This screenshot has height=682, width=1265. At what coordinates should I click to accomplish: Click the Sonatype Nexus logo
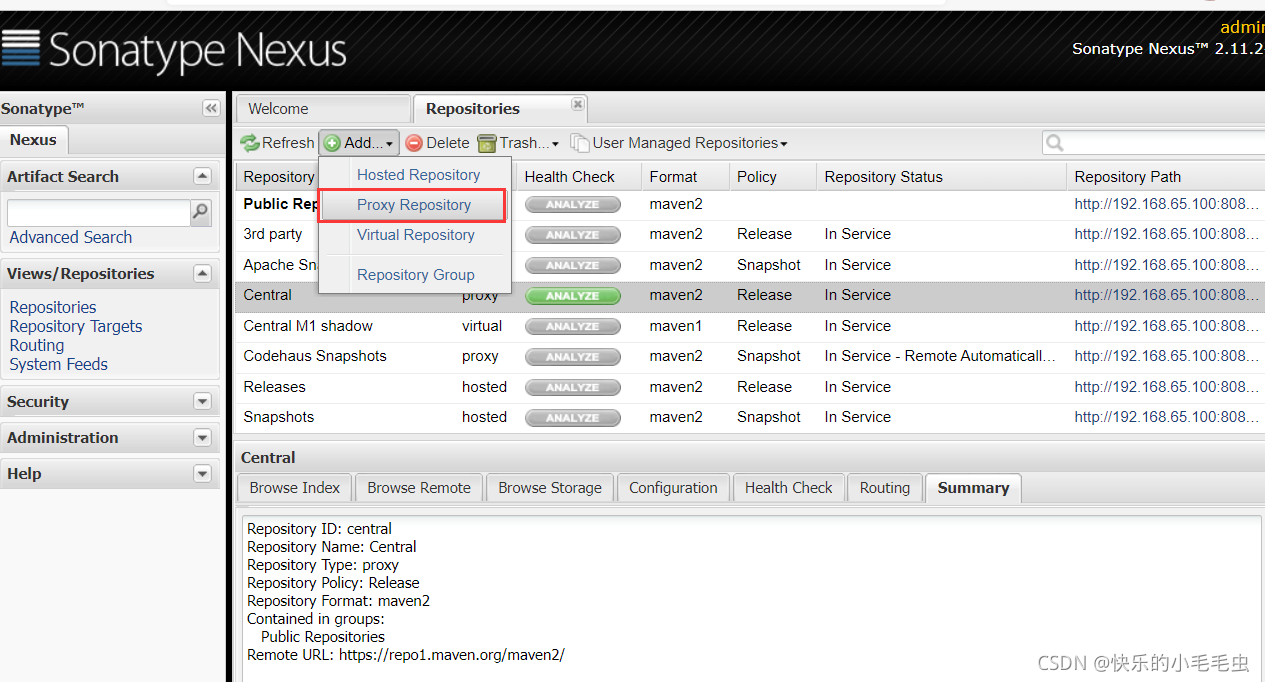[174, 50]
